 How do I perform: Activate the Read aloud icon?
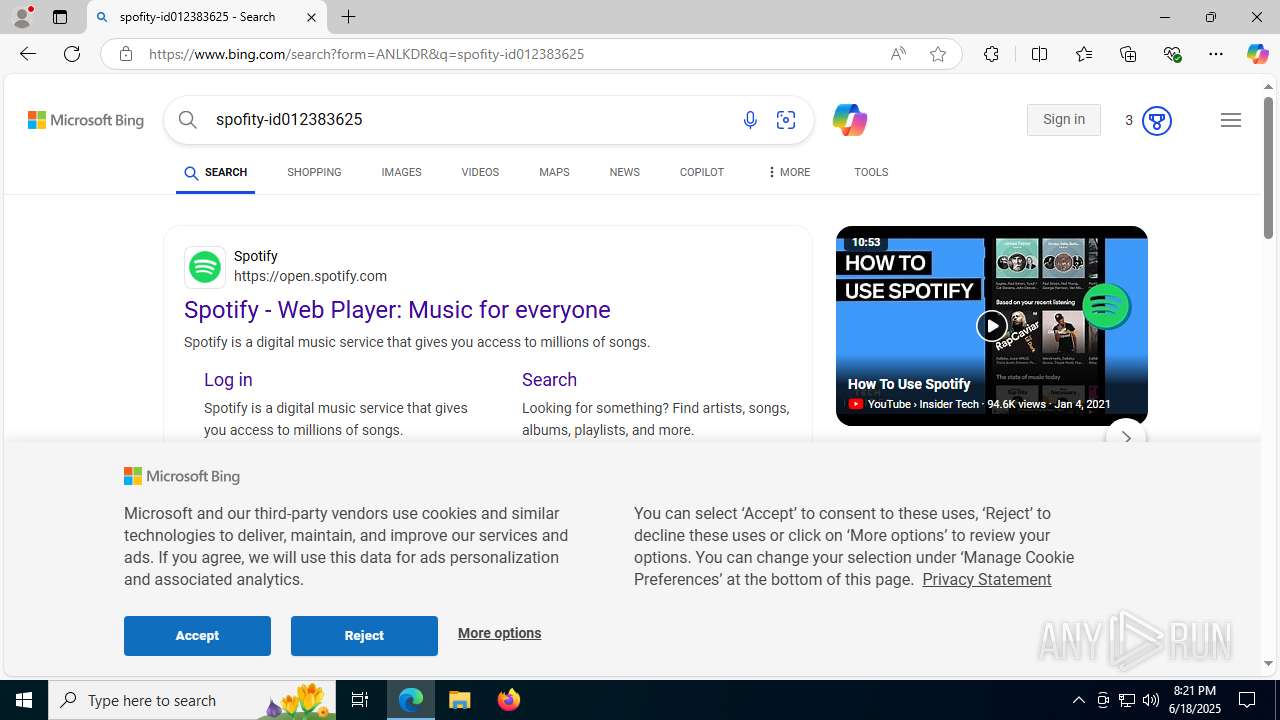[x=898, y=54]
